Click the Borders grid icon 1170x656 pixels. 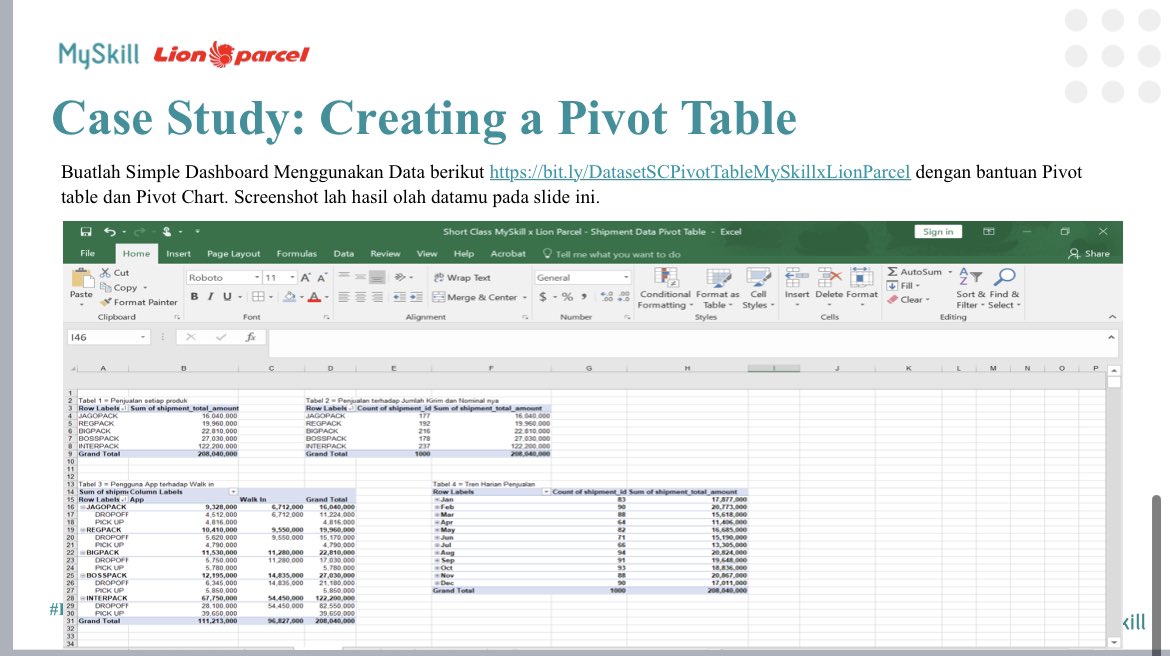click(257, 297)
